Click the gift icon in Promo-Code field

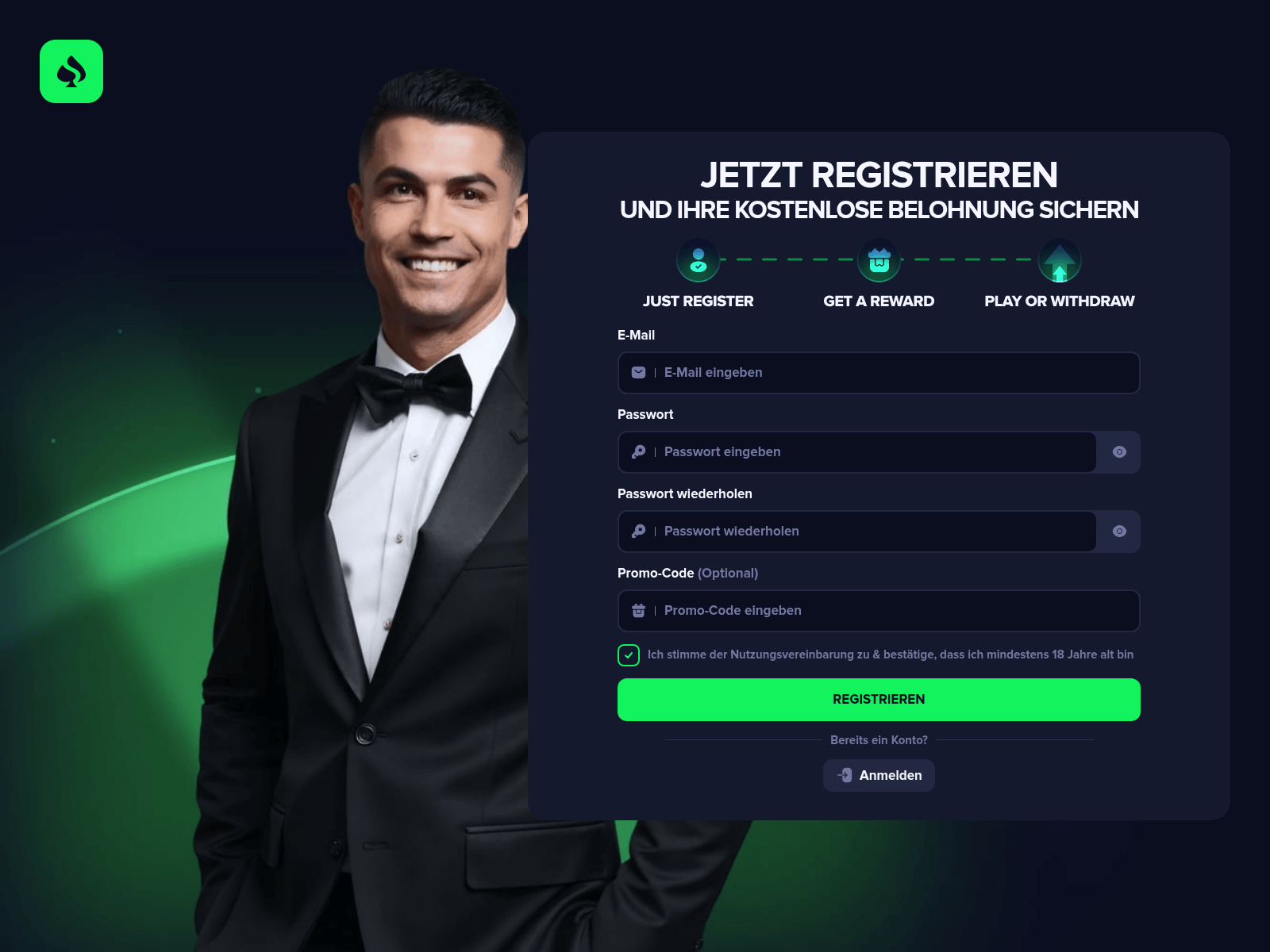tap(638, 610)
